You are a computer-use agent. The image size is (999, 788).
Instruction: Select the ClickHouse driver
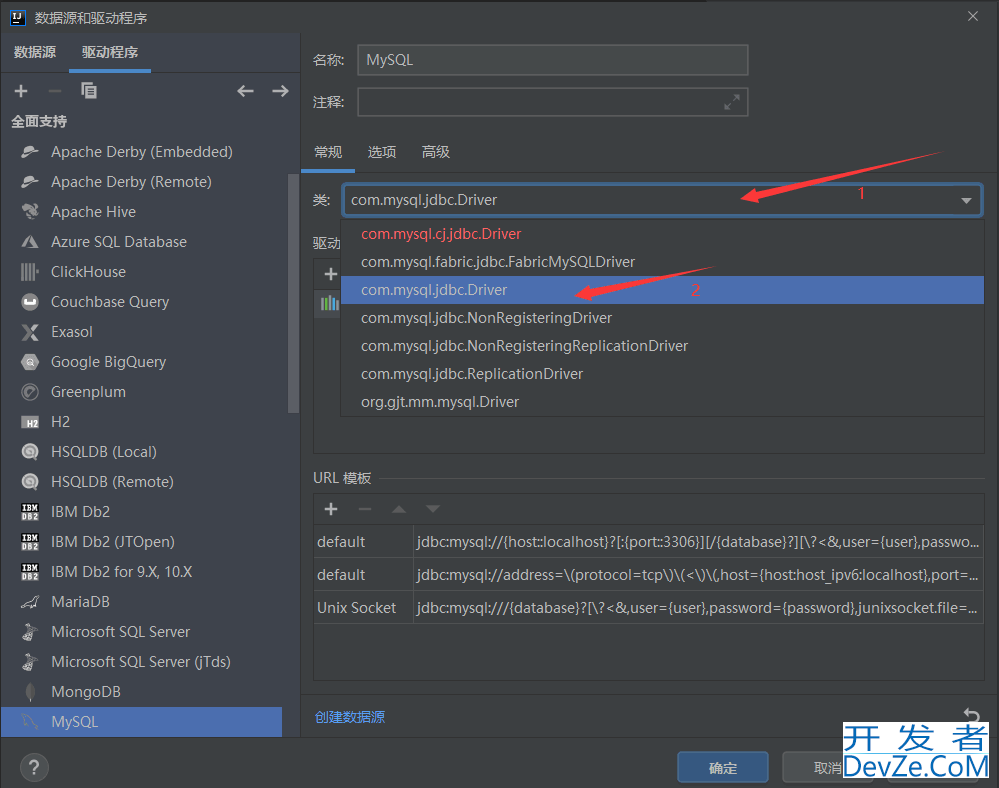(141, 271)
